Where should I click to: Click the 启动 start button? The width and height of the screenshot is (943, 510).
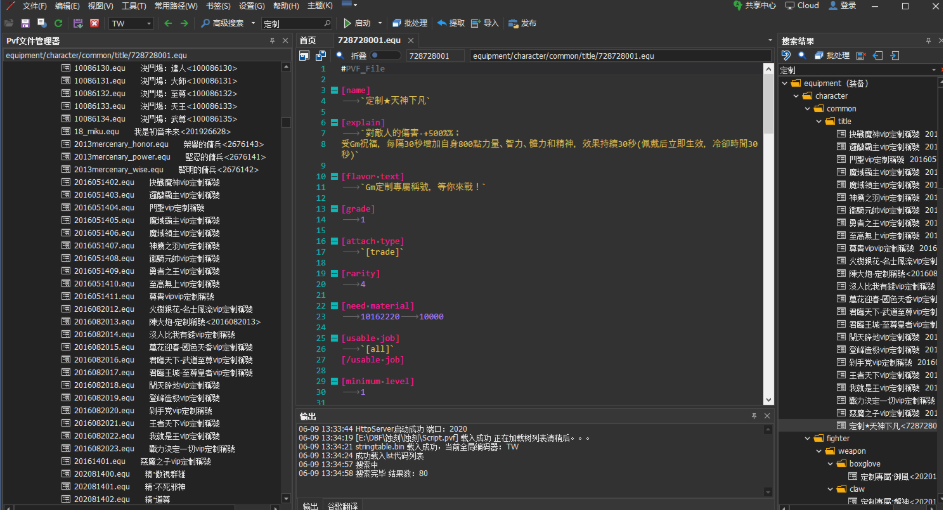(x=357, y=23)
